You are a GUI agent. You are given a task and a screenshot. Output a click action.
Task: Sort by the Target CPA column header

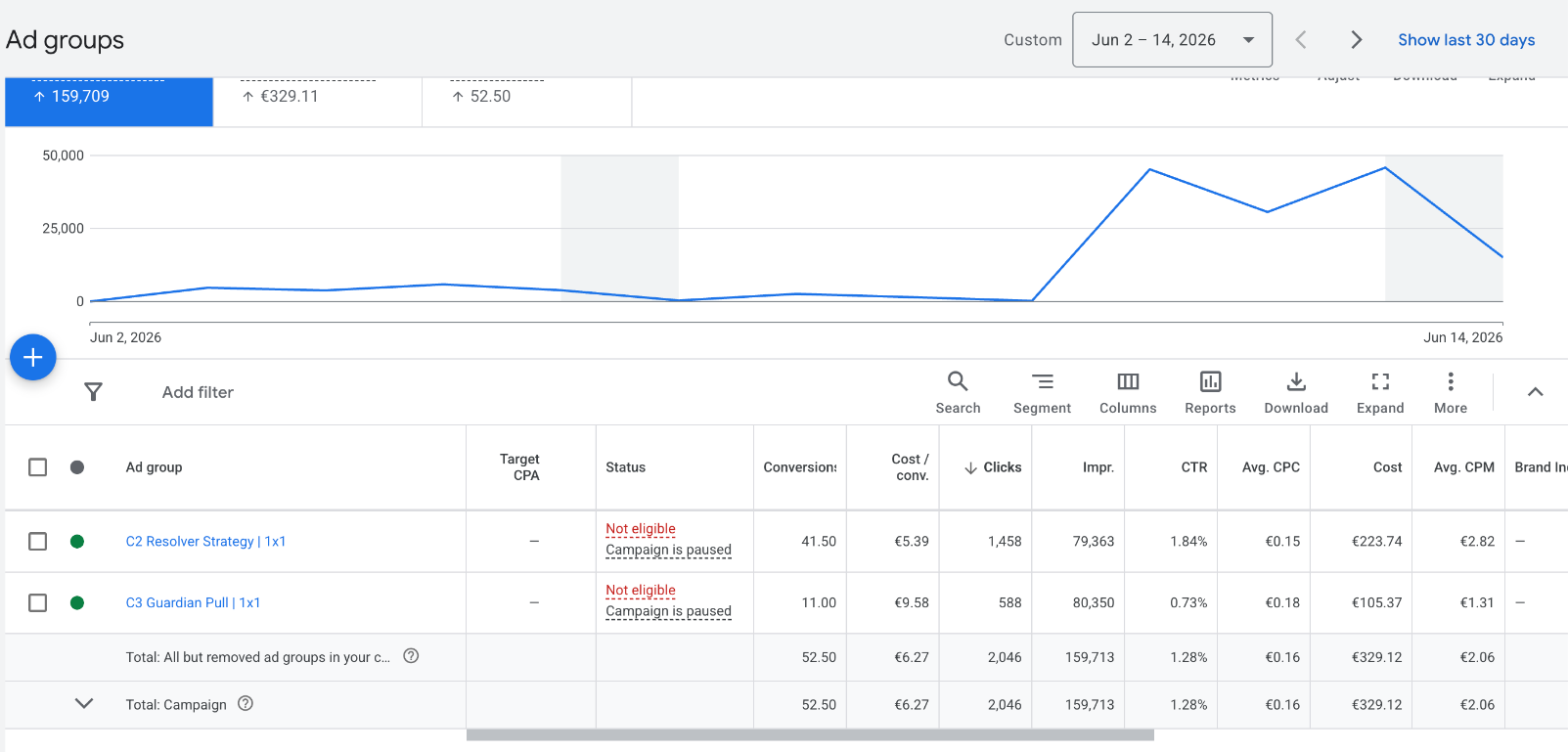(519, 467)
